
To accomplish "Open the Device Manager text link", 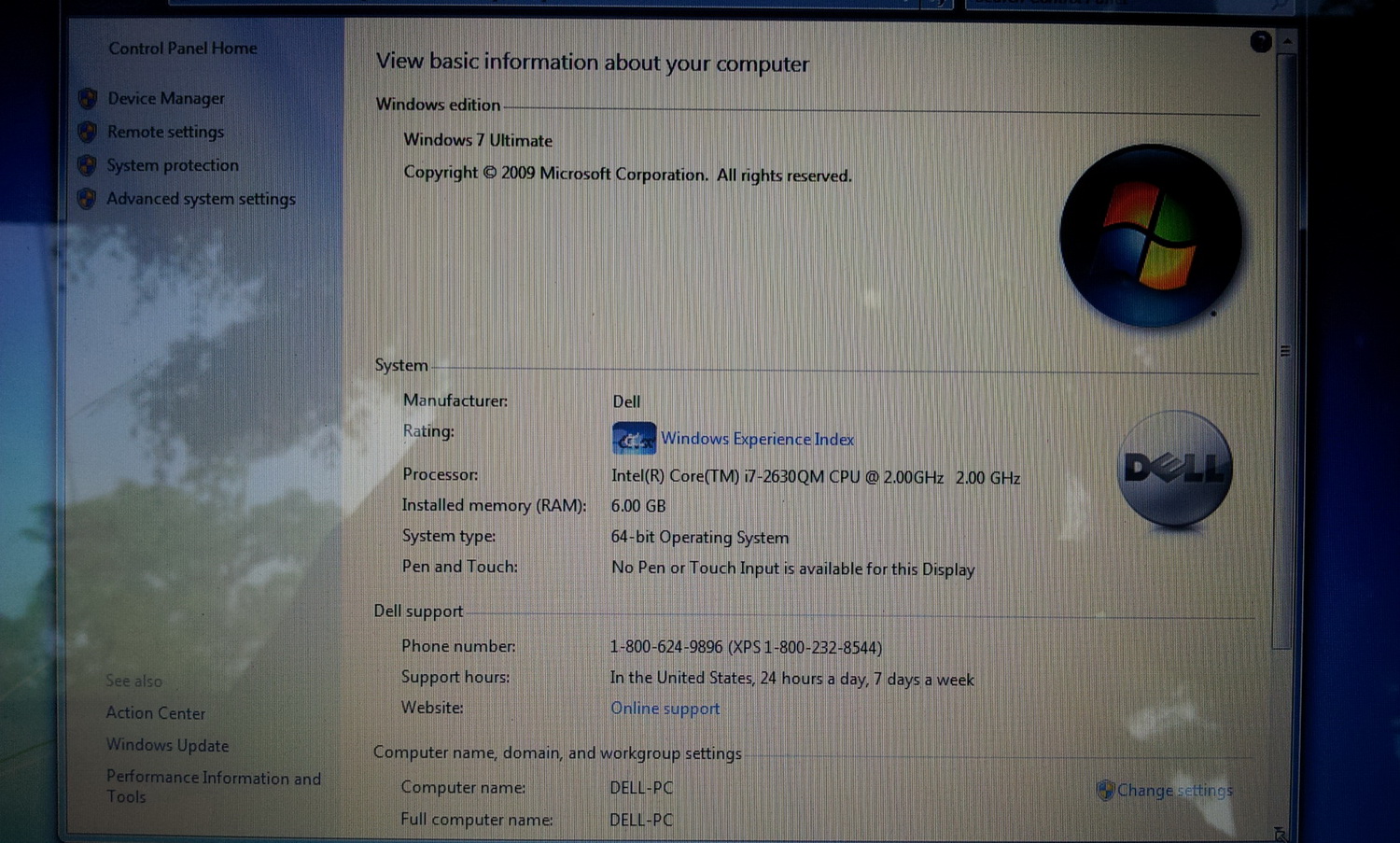I will [166, 98].
